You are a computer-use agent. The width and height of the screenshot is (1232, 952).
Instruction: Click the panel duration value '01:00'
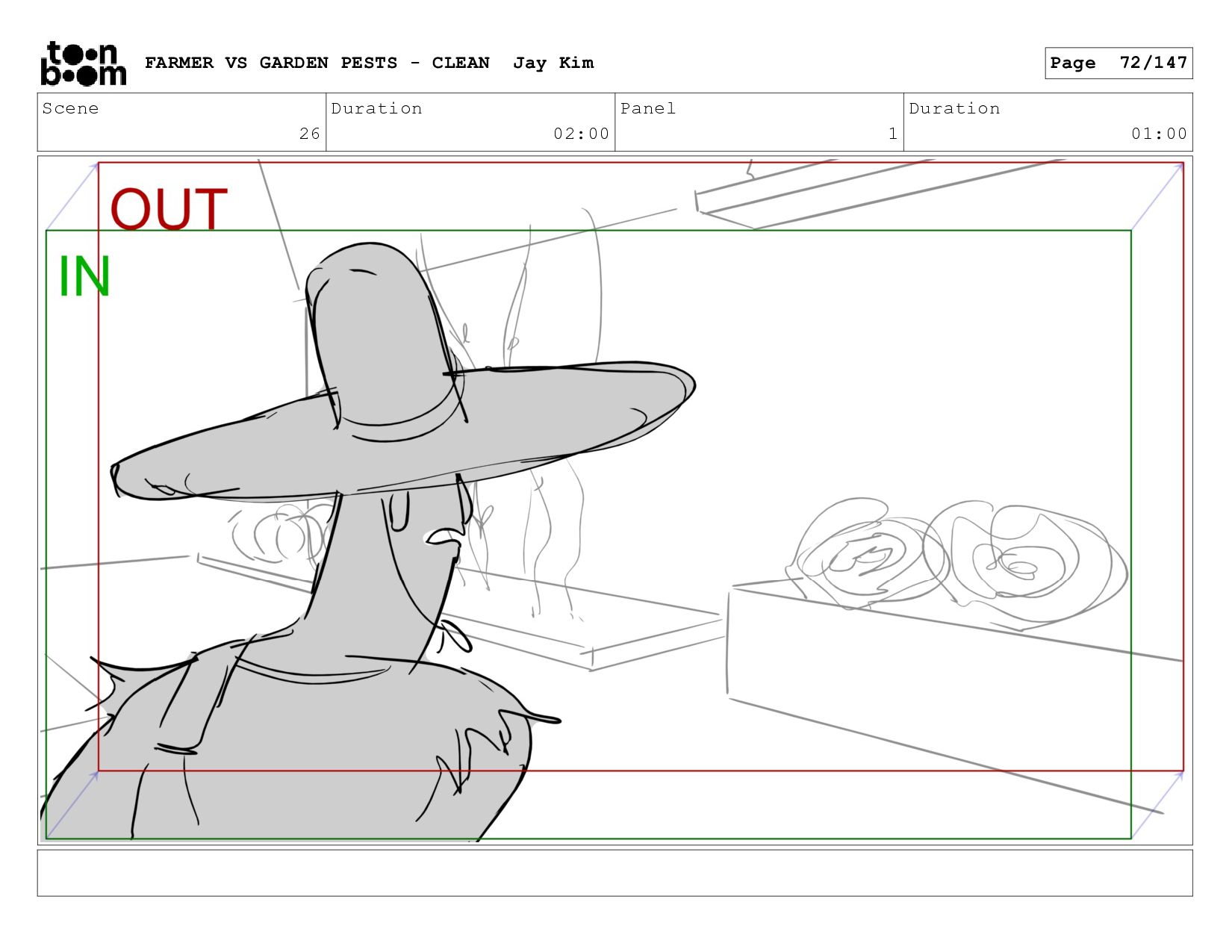click(x=1159, y=134)
